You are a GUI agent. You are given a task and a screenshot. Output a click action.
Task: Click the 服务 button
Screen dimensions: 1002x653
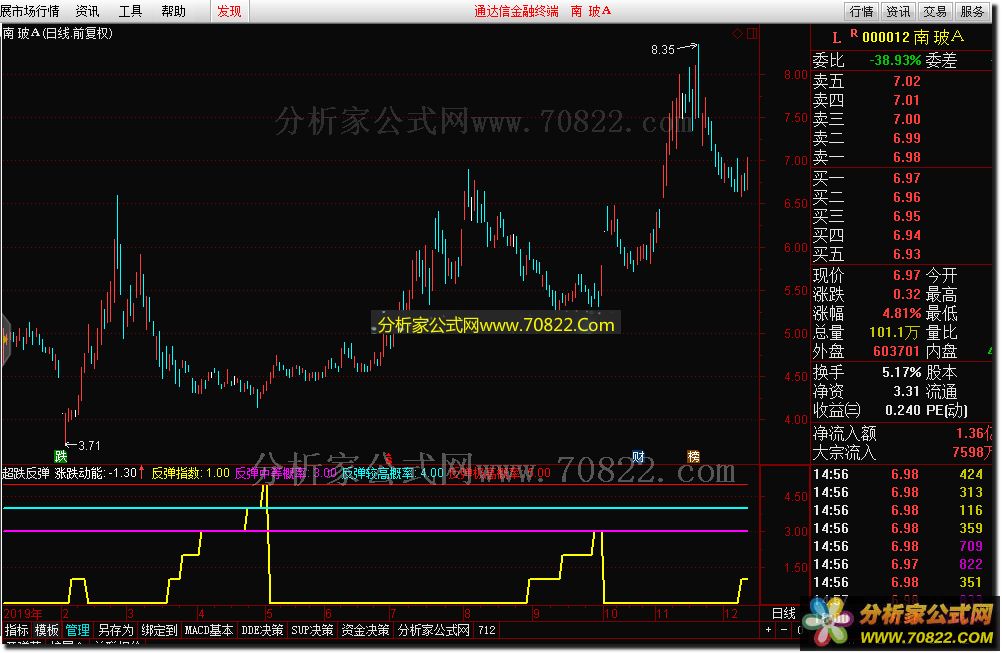(x=971, y=11)
